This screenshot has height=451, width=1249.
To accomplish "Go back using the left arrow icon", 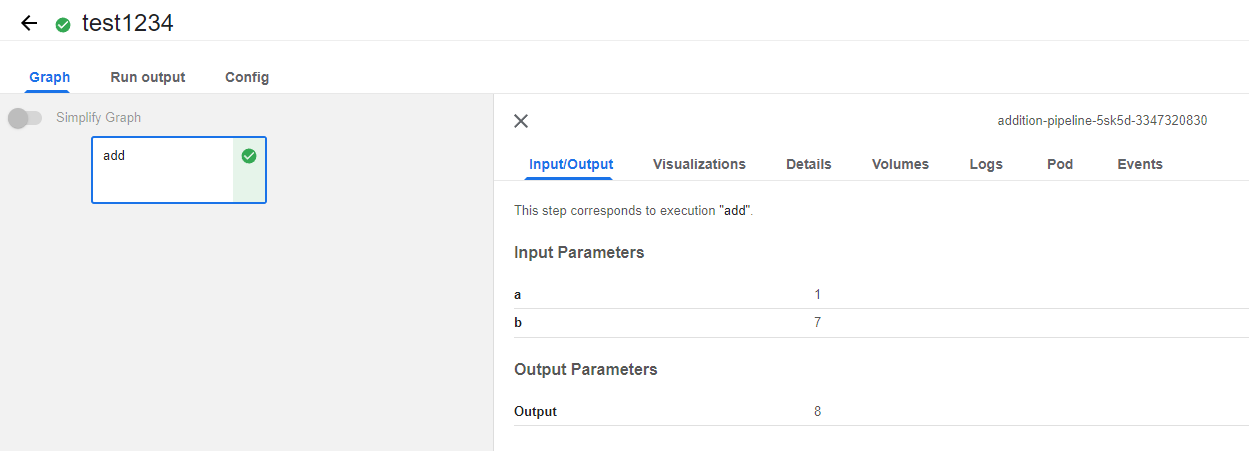I will [x=29, y=23].
